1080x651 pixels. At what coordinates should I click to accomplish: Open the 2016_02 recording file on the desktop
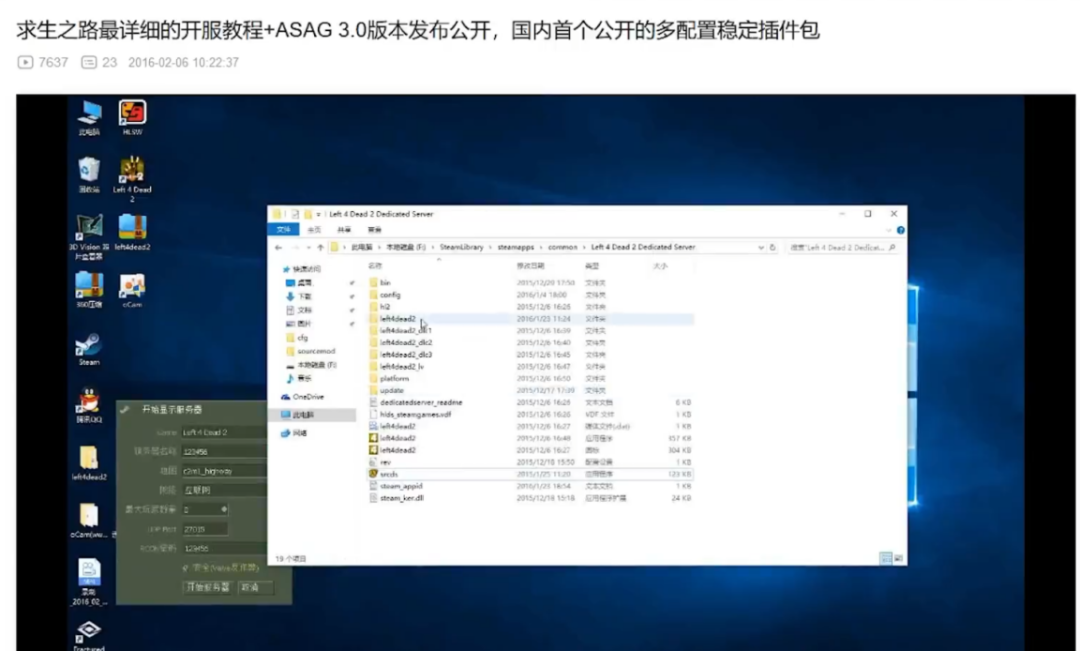click(x=89, y=582)
